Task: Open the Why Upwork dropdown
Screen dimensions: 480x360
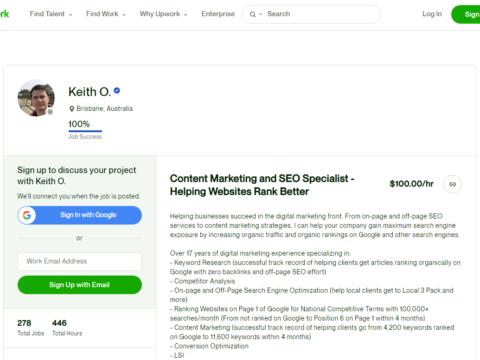Action: click(163, 14)
